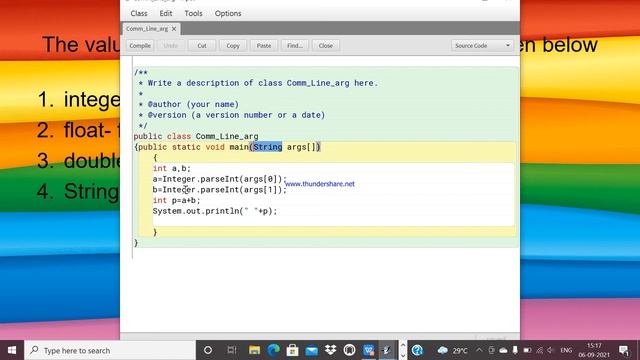Click the line 'int p=a+b;'
The width and height of the screenshot is (640, 360).
point(177,200)
